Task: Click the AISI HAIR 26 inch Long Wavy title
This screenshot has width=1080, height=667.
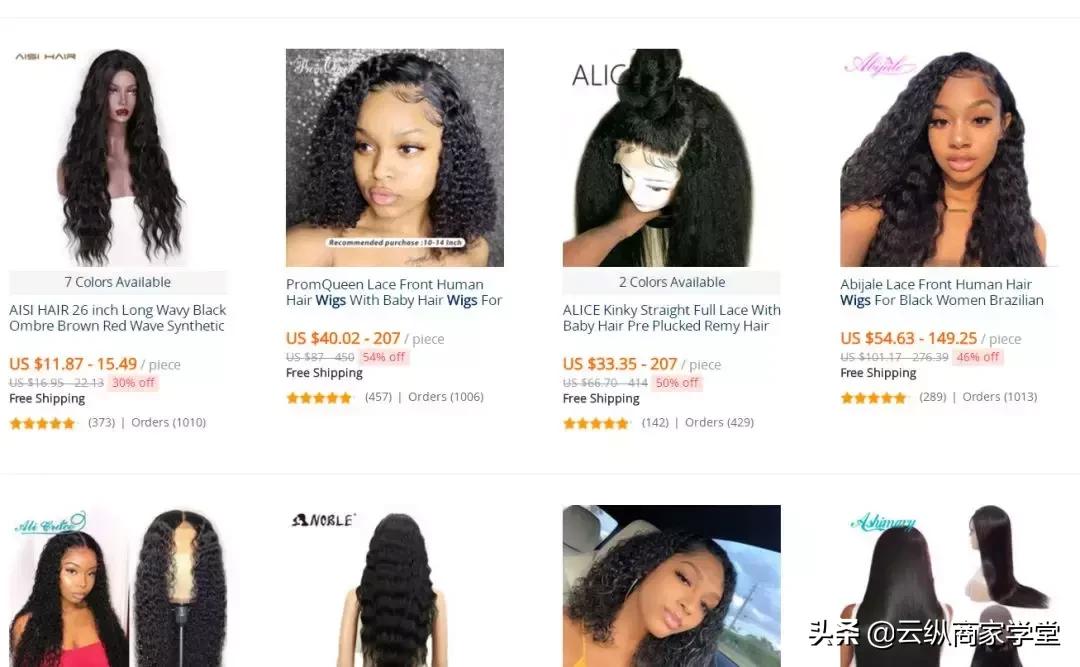Action: [x=117, y=318]
